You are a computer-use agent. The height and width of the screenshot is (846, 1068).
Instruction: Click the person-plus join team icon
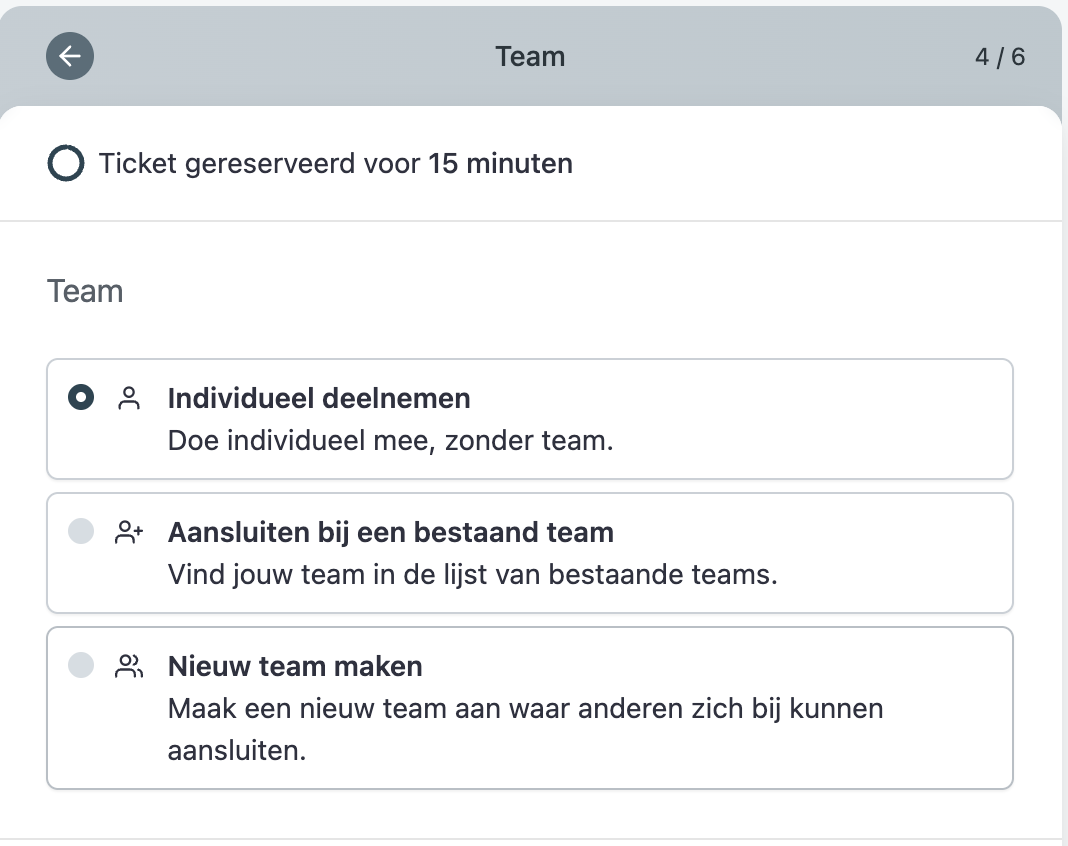coord(129,532)
